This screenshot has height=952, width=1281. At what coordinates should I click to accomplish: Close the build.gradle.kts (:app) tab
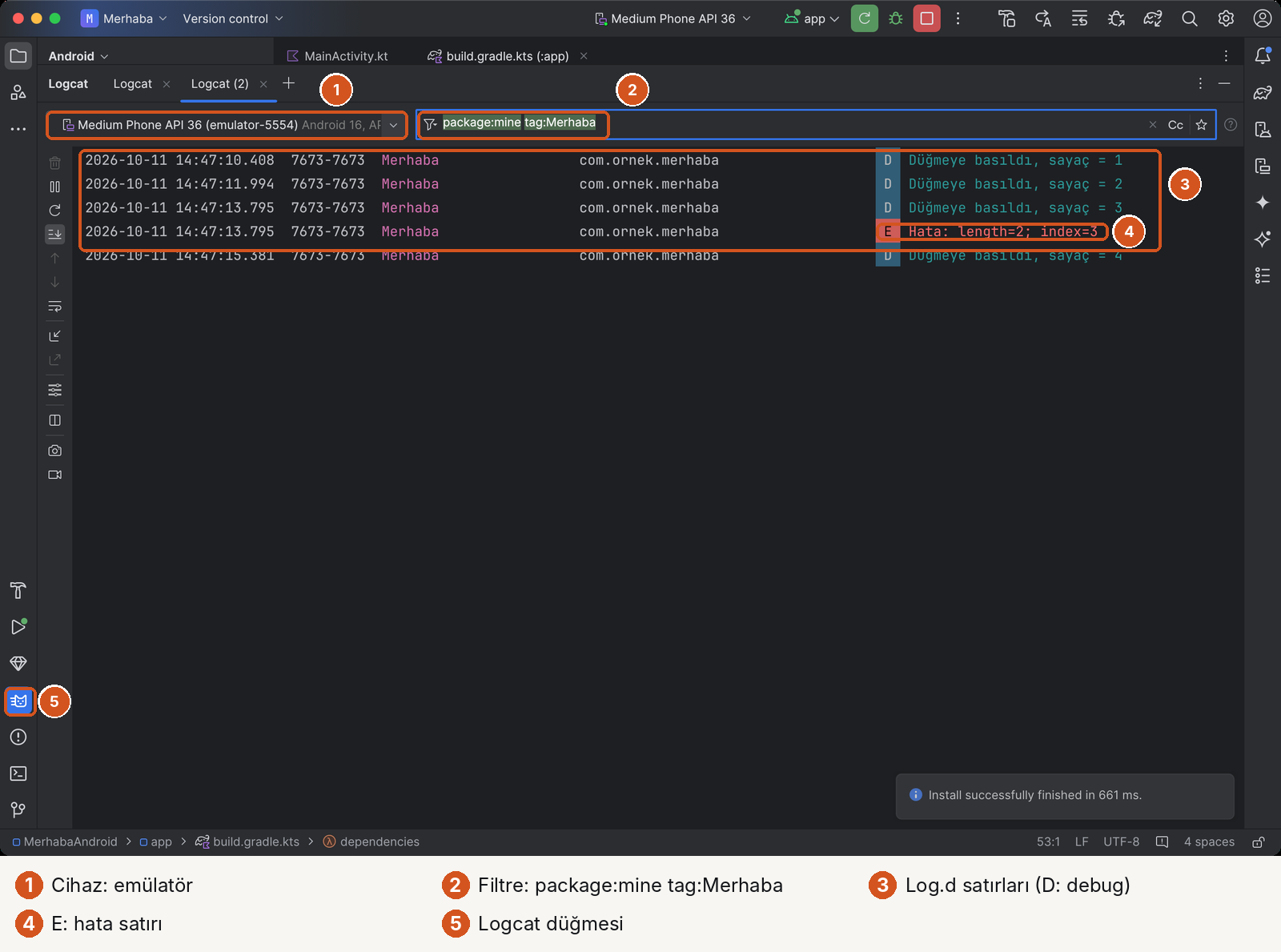pyautogui.click(x=584, y=56)
